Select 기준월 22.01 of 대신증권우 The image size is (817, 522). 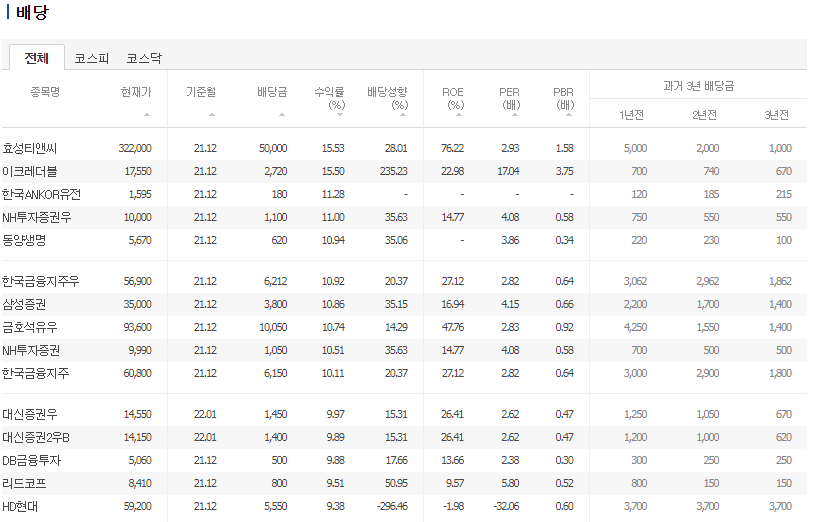pyautogui.click(x=205, y=414)
